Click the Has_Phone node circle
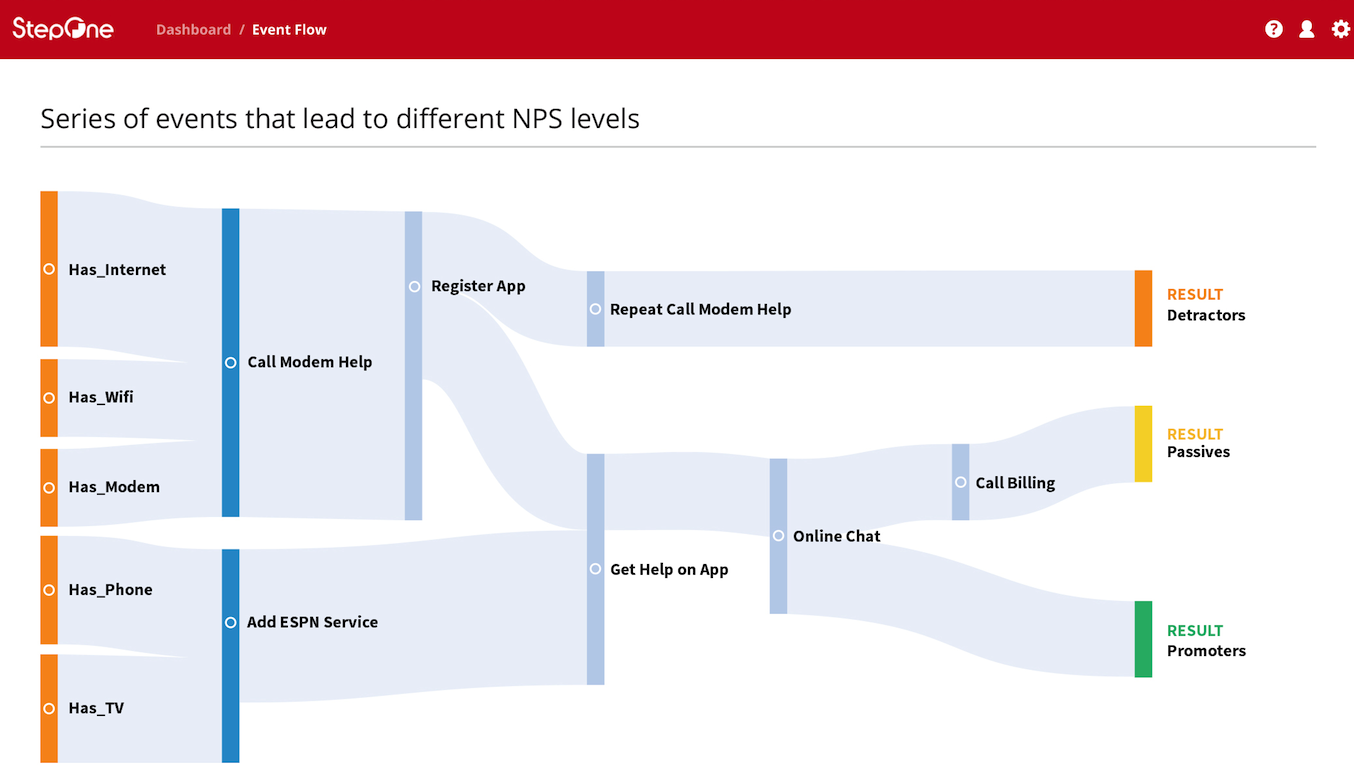 49,590
